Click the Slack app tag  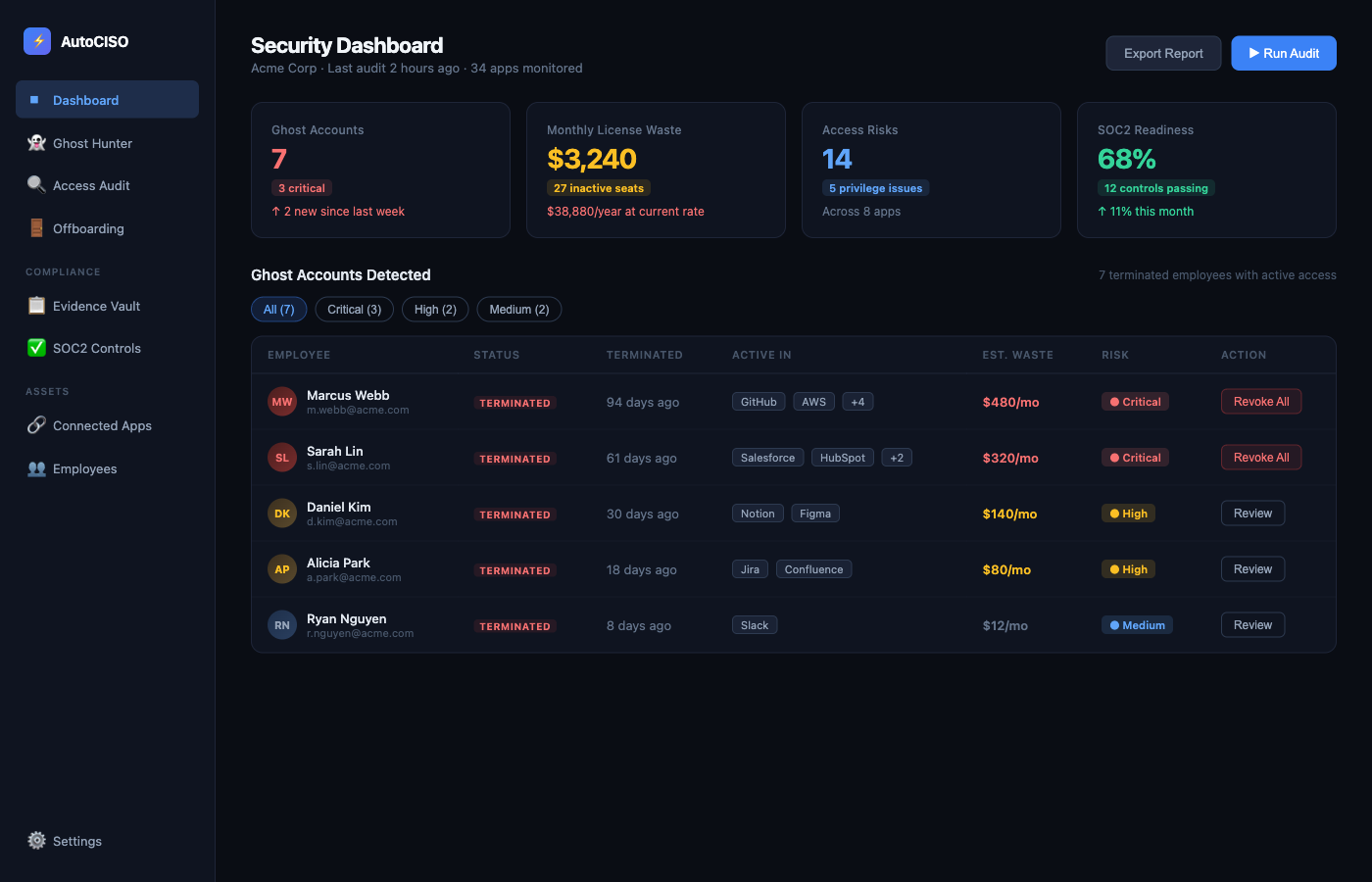(755, 625)
